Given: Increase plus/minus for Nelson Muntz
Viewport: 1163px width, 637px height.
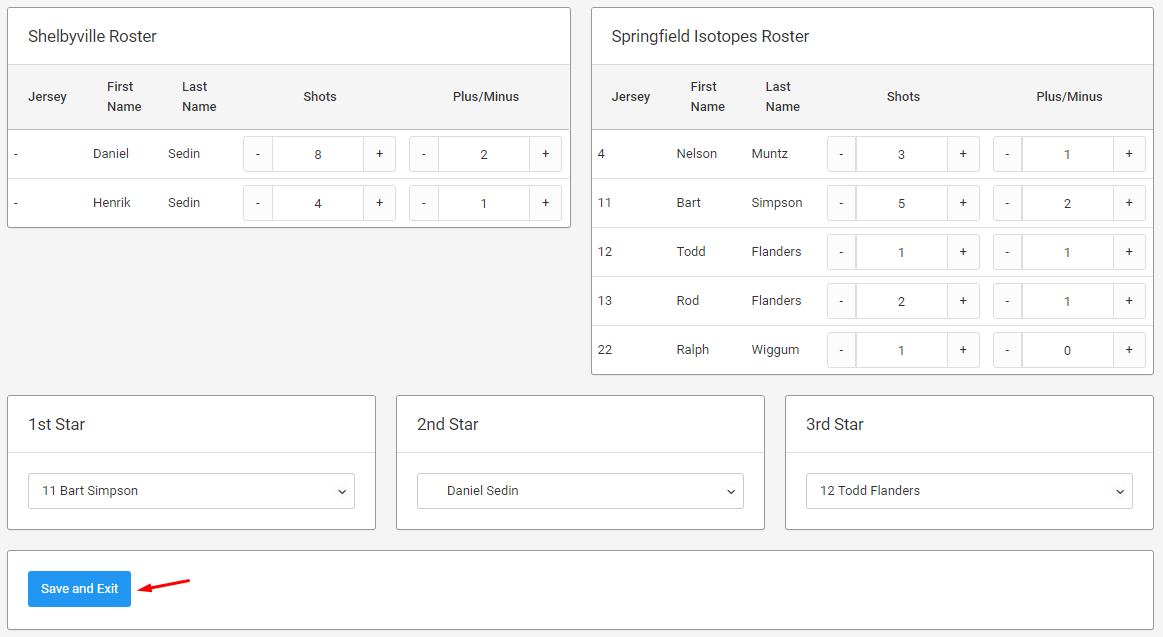Looking at the screenshot, I should [x=1129, y=154].
